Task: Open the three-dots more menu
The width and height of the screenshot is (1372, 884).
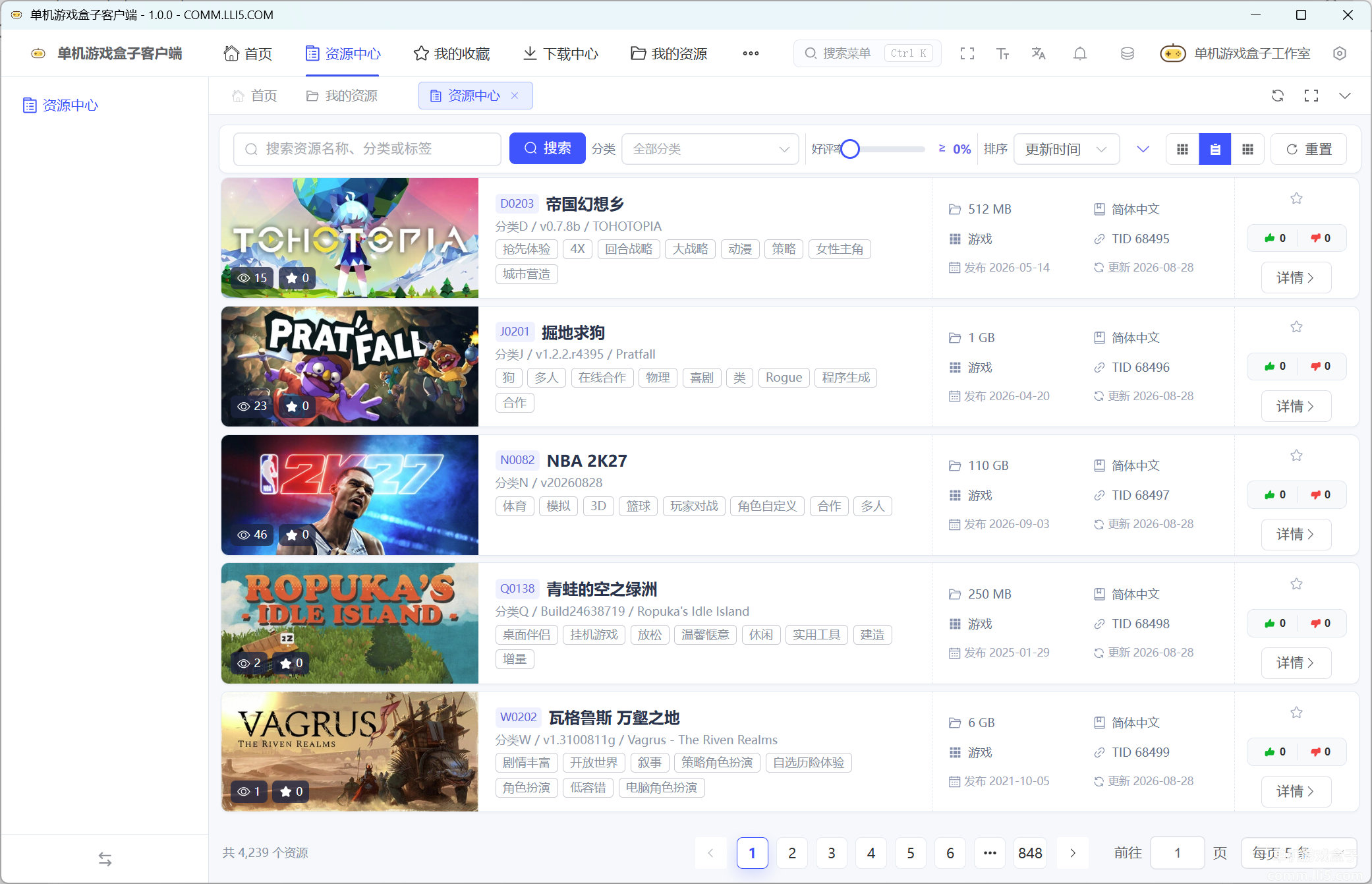Action: click(x=751, y=53)
